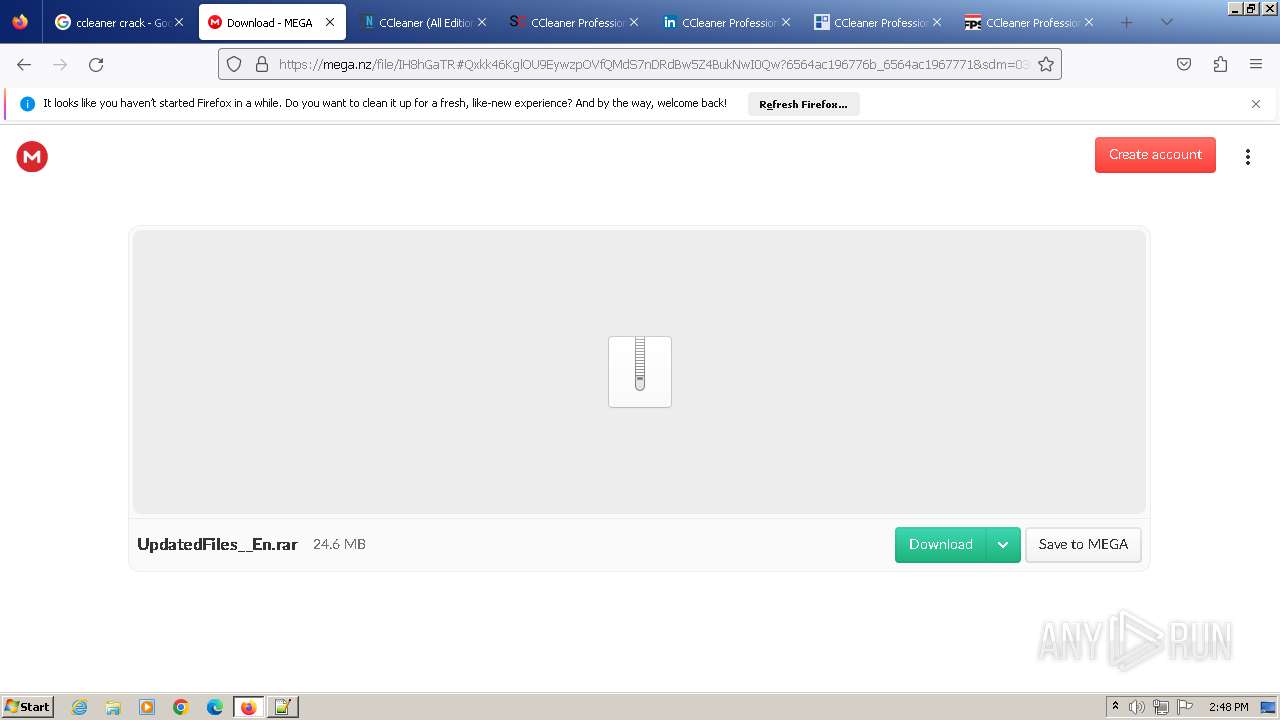Expand Download options dropdown arrow
This screenshot has height=720, width=1280.
point(1003,545)
